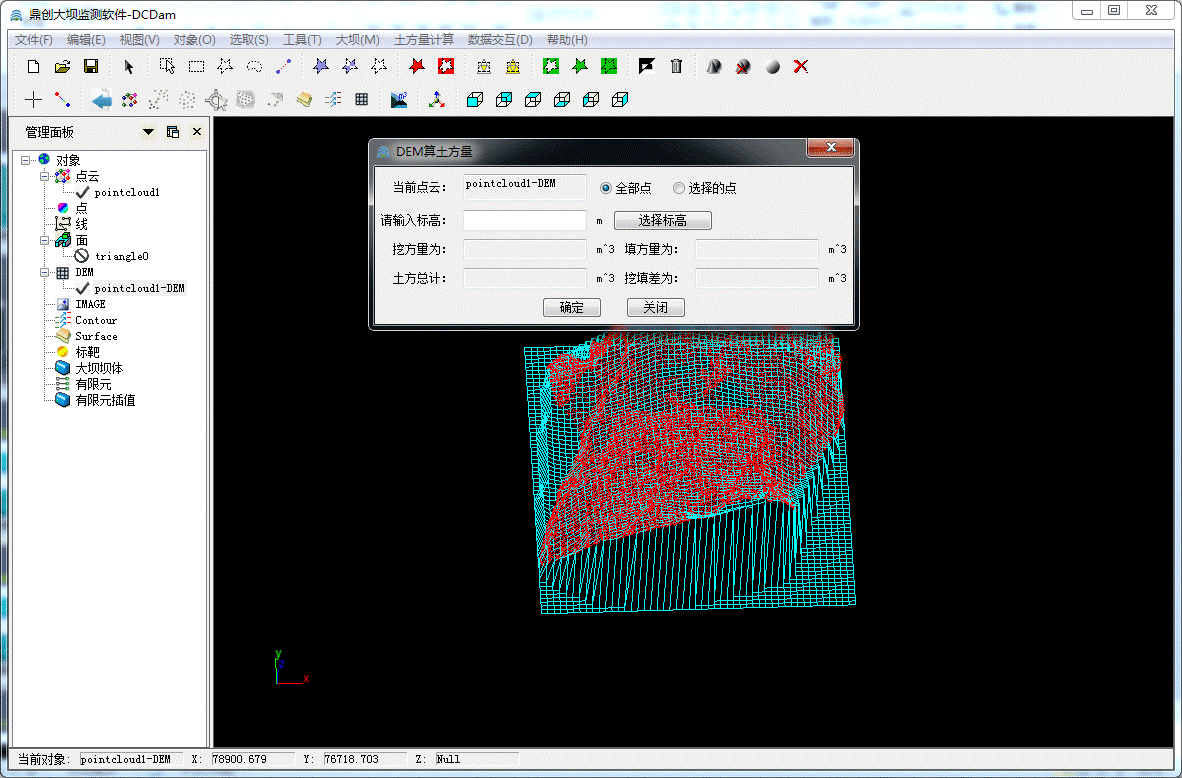1182x778 pixels.
Task: Open the 大坝(M) menu
Action: tap(357, 40)
